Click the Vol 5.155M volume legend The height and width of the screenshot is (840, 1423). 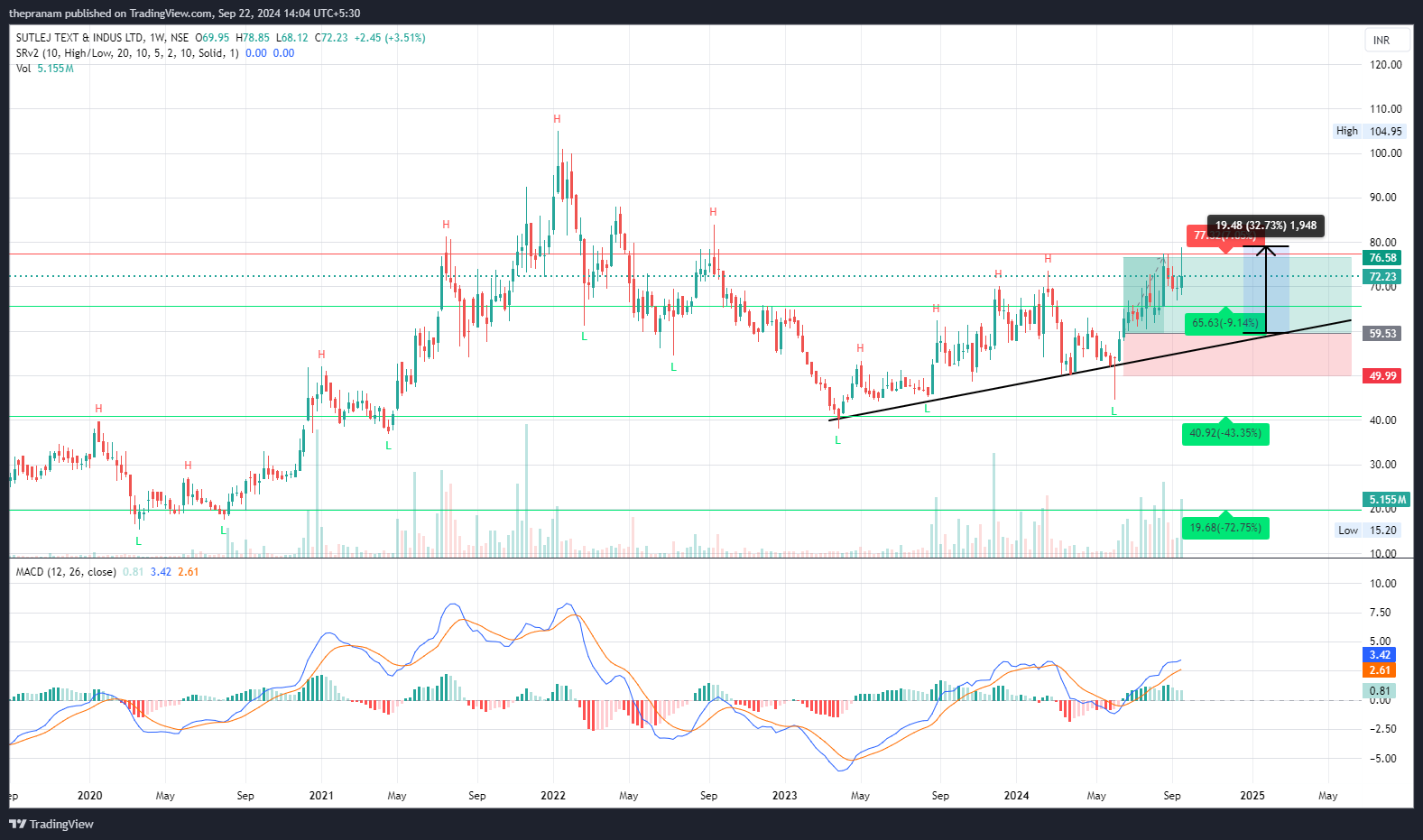(x=44, y=69)
